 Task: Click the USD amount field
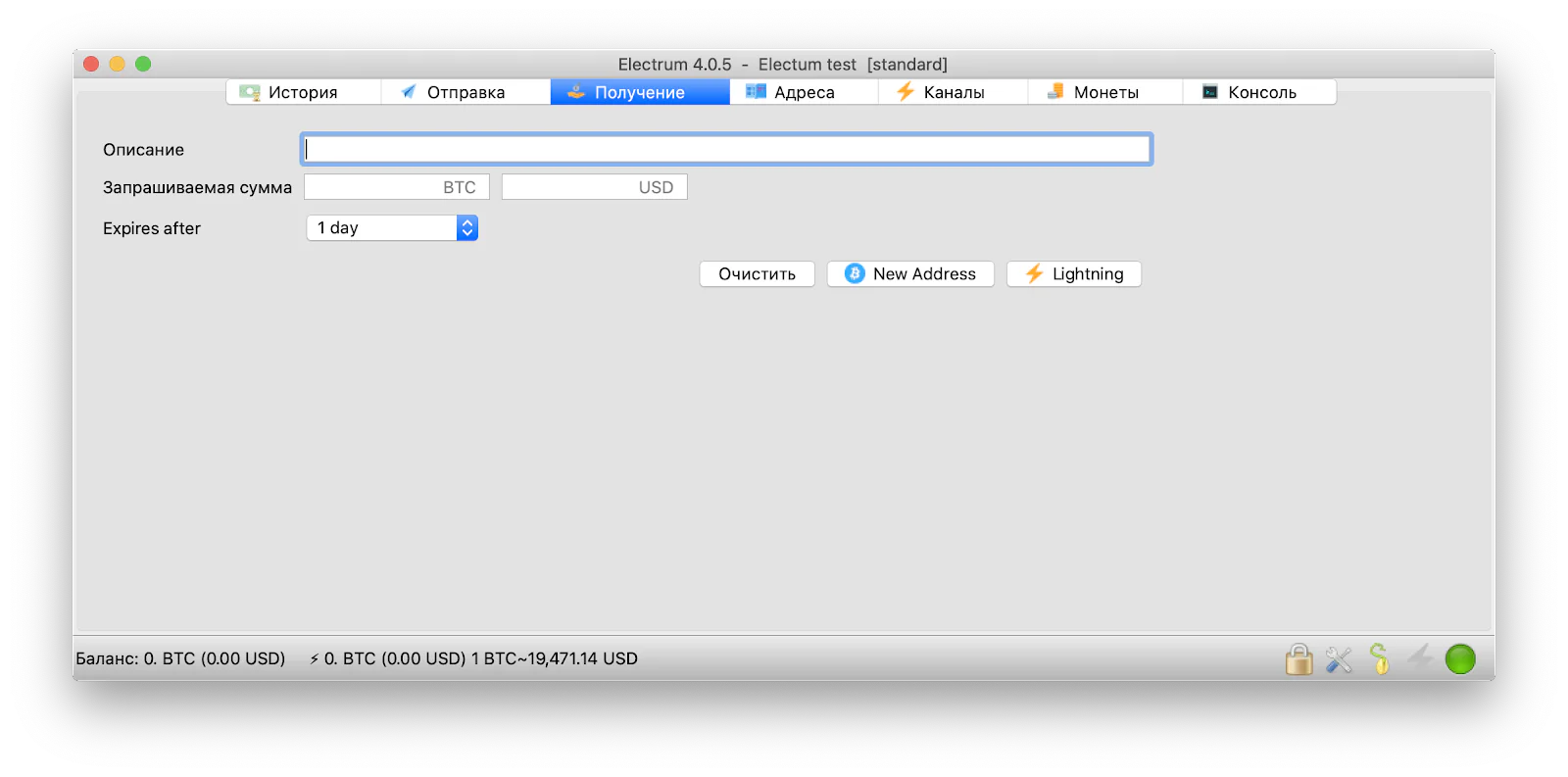[595, 187]
